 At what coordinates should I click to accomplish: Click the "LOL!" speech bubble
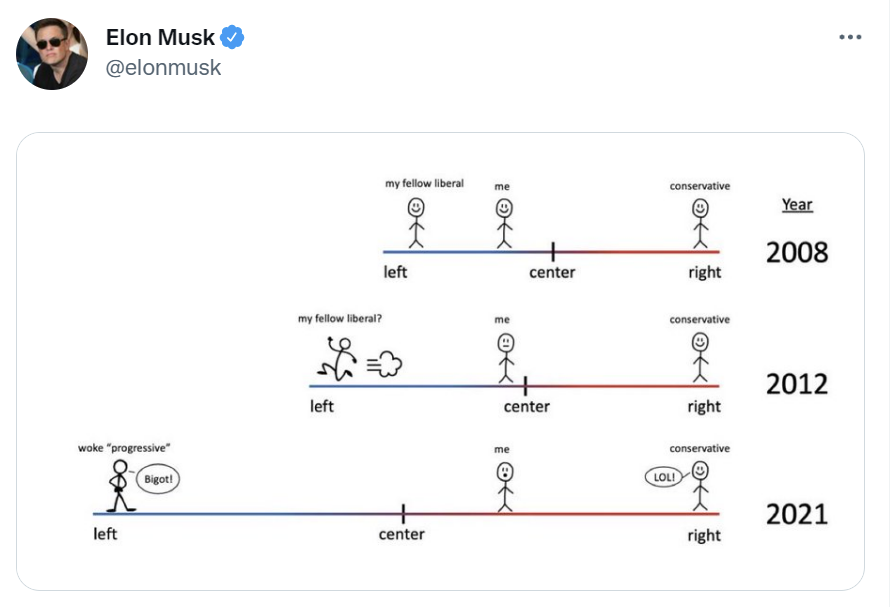[x=664, y=476]
